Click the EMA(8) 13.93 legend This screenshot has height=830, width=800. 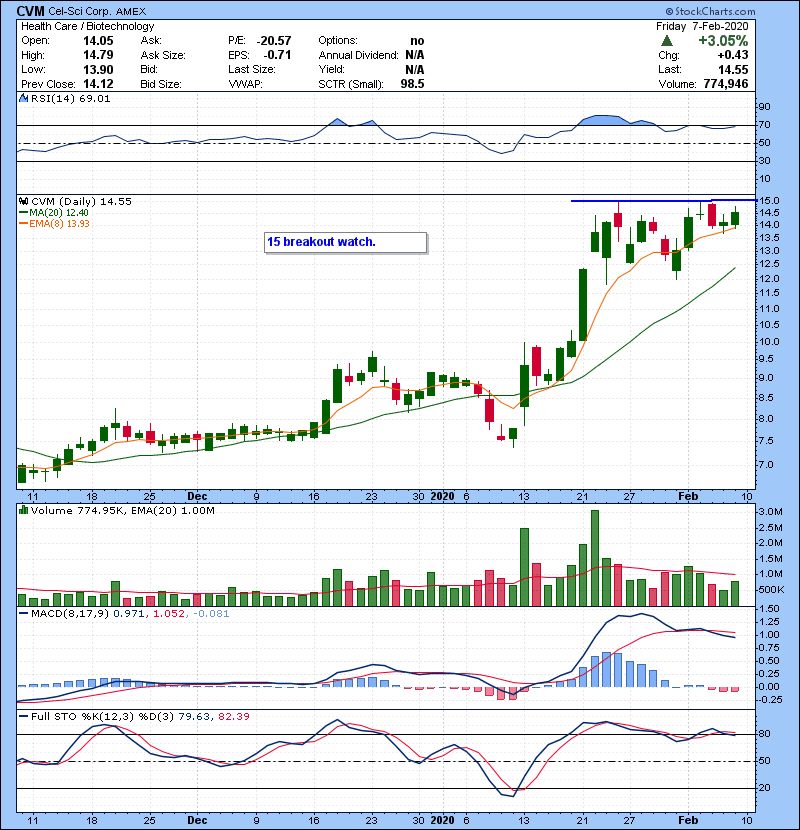(x=54, y=224)
